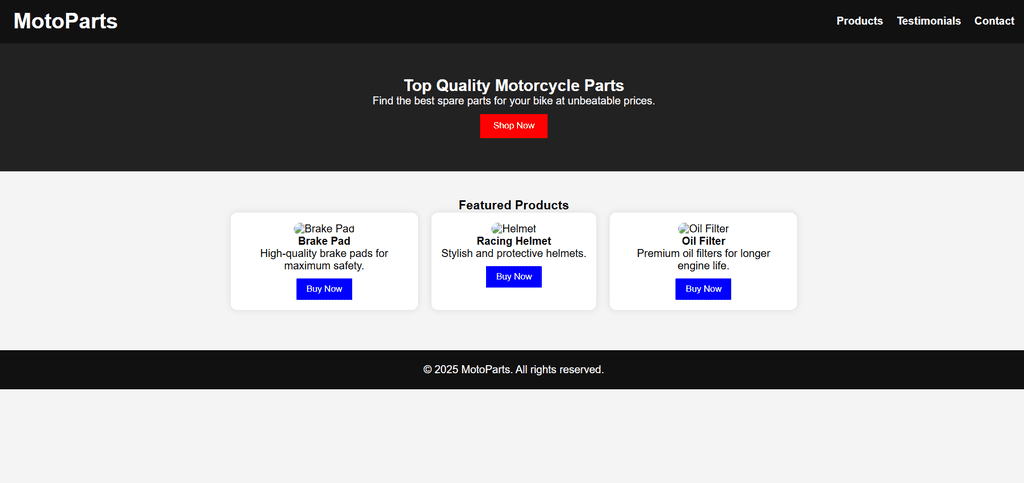Buy the Racing Helmet now
This screenshot has height=483, width=1024.
coord(513,277)
